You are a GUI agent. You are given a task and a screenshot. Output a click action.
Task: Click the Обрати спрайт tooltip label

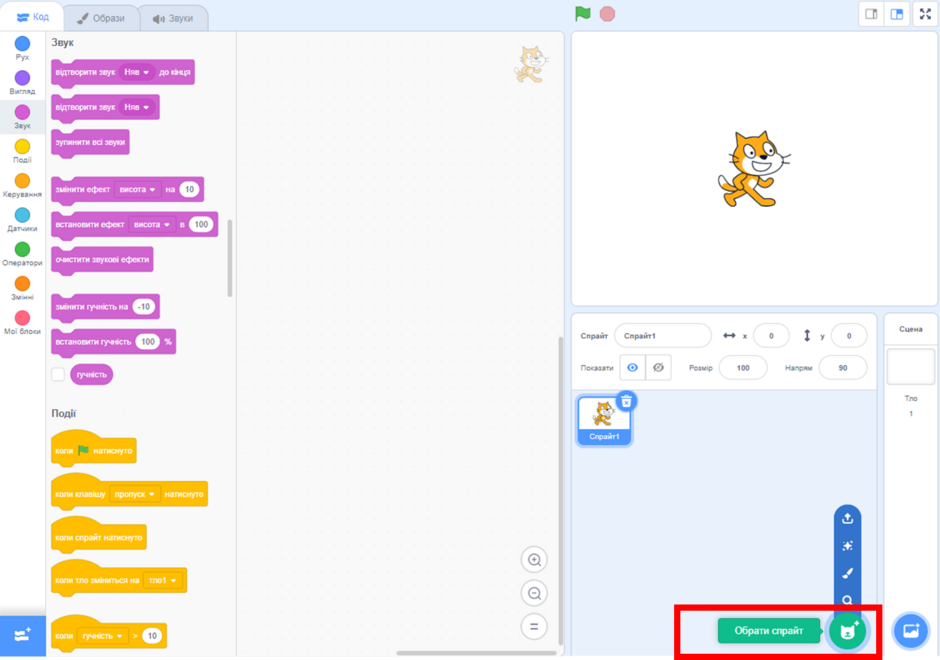point(769,631)
